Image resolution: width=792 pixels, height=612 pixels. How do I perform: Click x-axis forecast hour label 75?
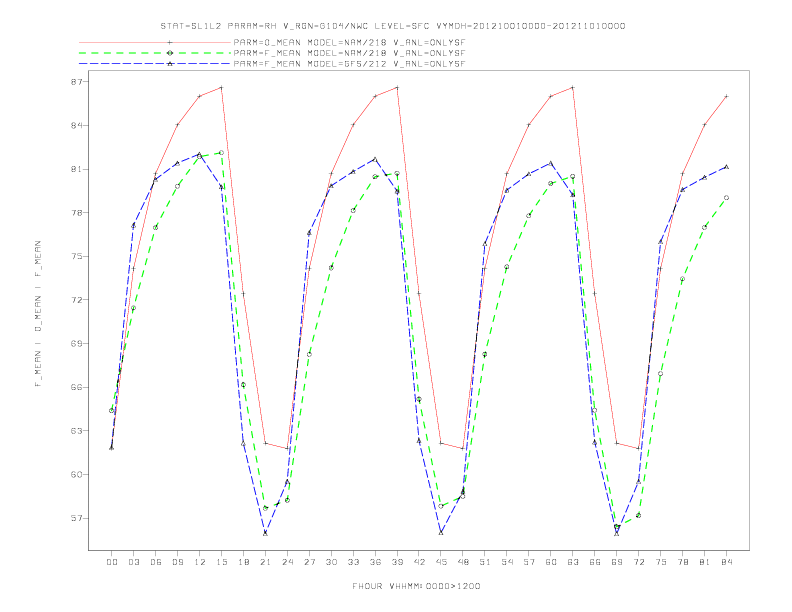(661, 562)
